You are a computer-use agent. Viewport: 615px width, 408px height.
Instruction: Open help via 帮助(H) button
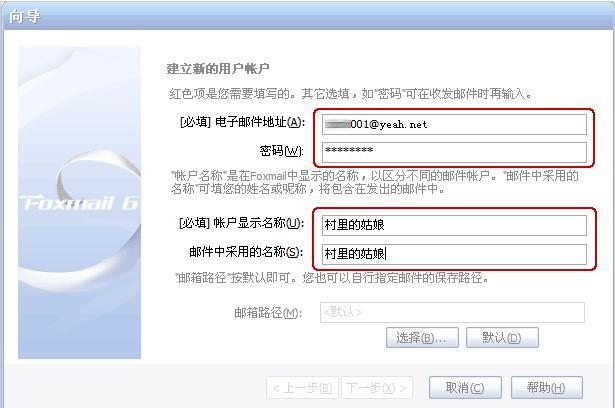547,388
